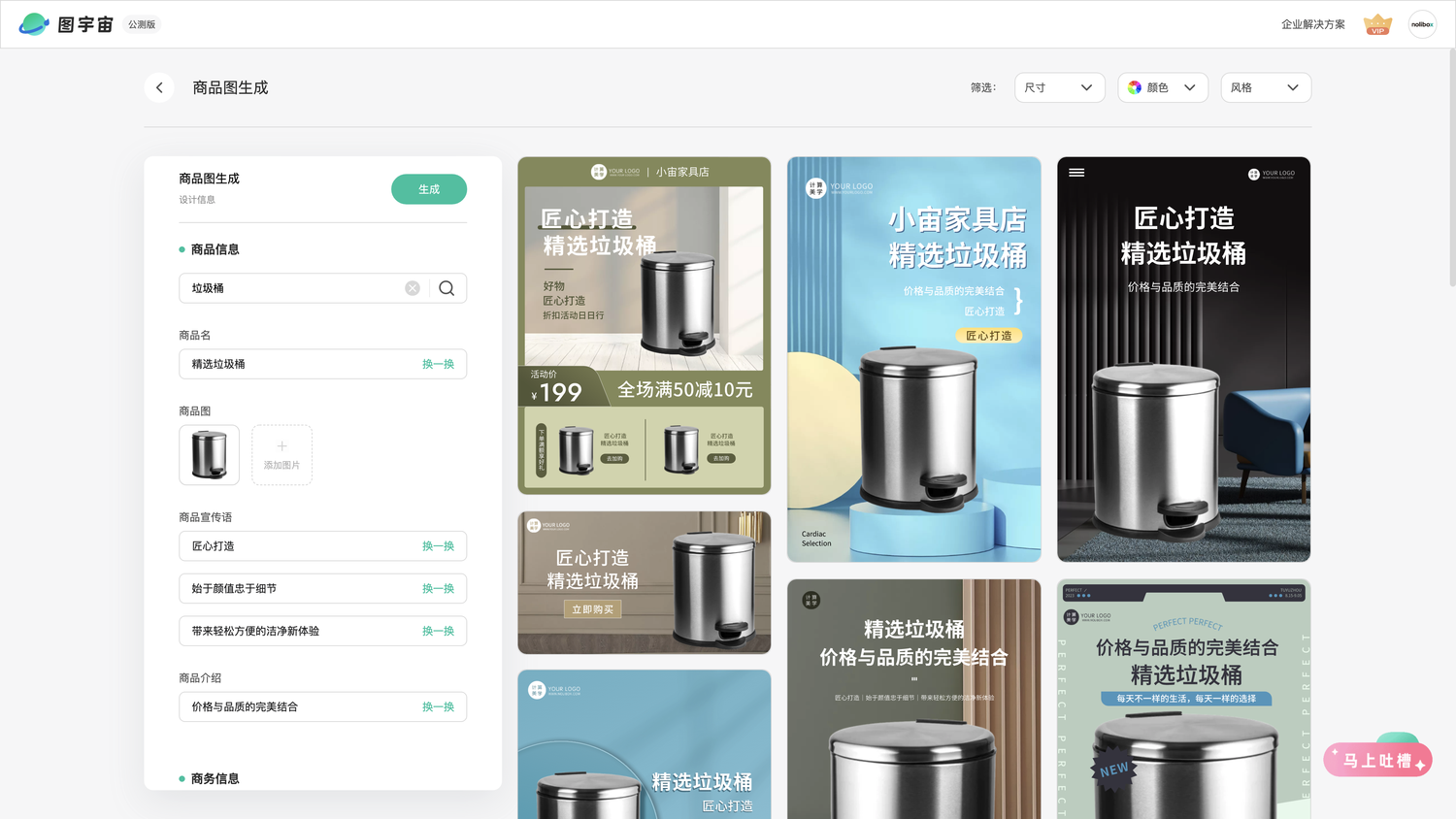Click the 马上吐槽 feedback button
The height and width of the screenshot is (819, 1456).
pyautogui.click(x=1377, y=760)
